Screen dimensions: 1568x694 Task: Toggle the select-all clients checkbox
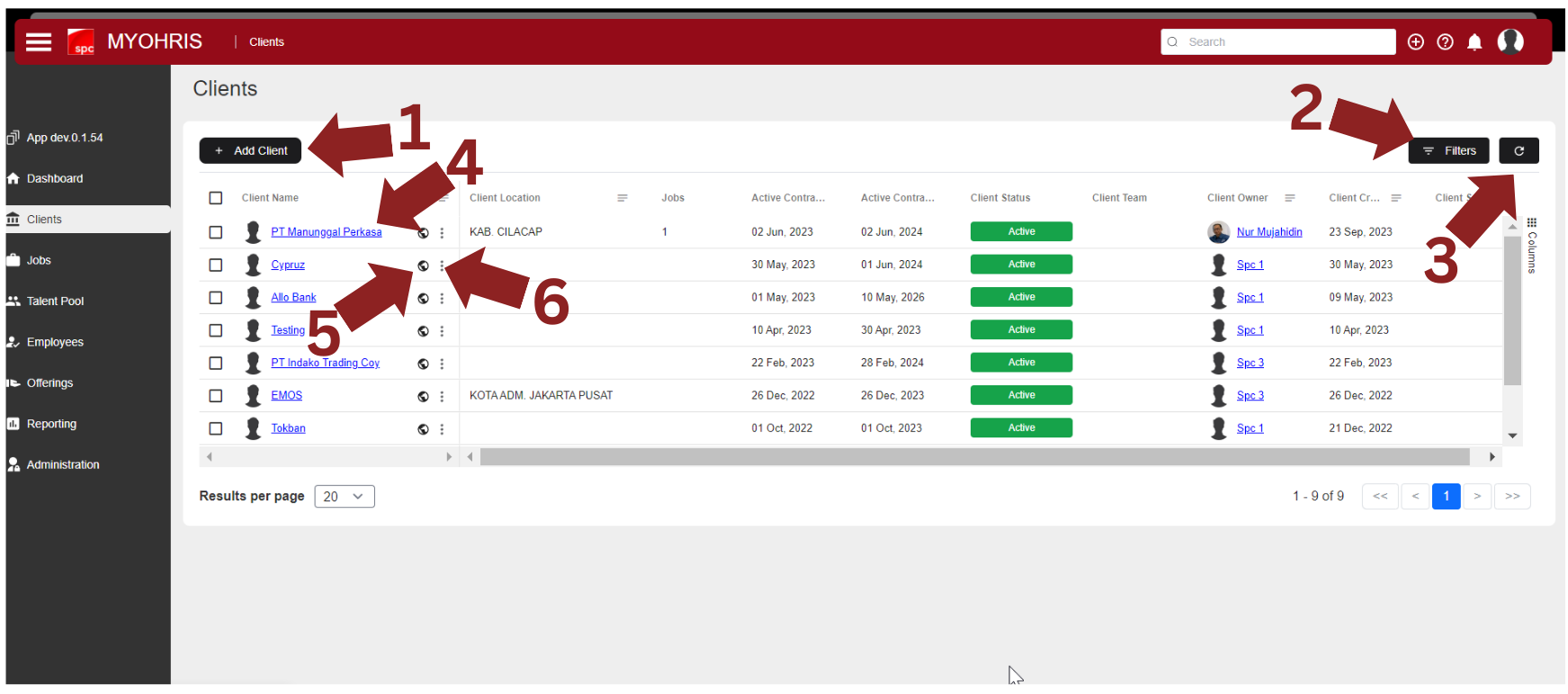pos(216,198)
